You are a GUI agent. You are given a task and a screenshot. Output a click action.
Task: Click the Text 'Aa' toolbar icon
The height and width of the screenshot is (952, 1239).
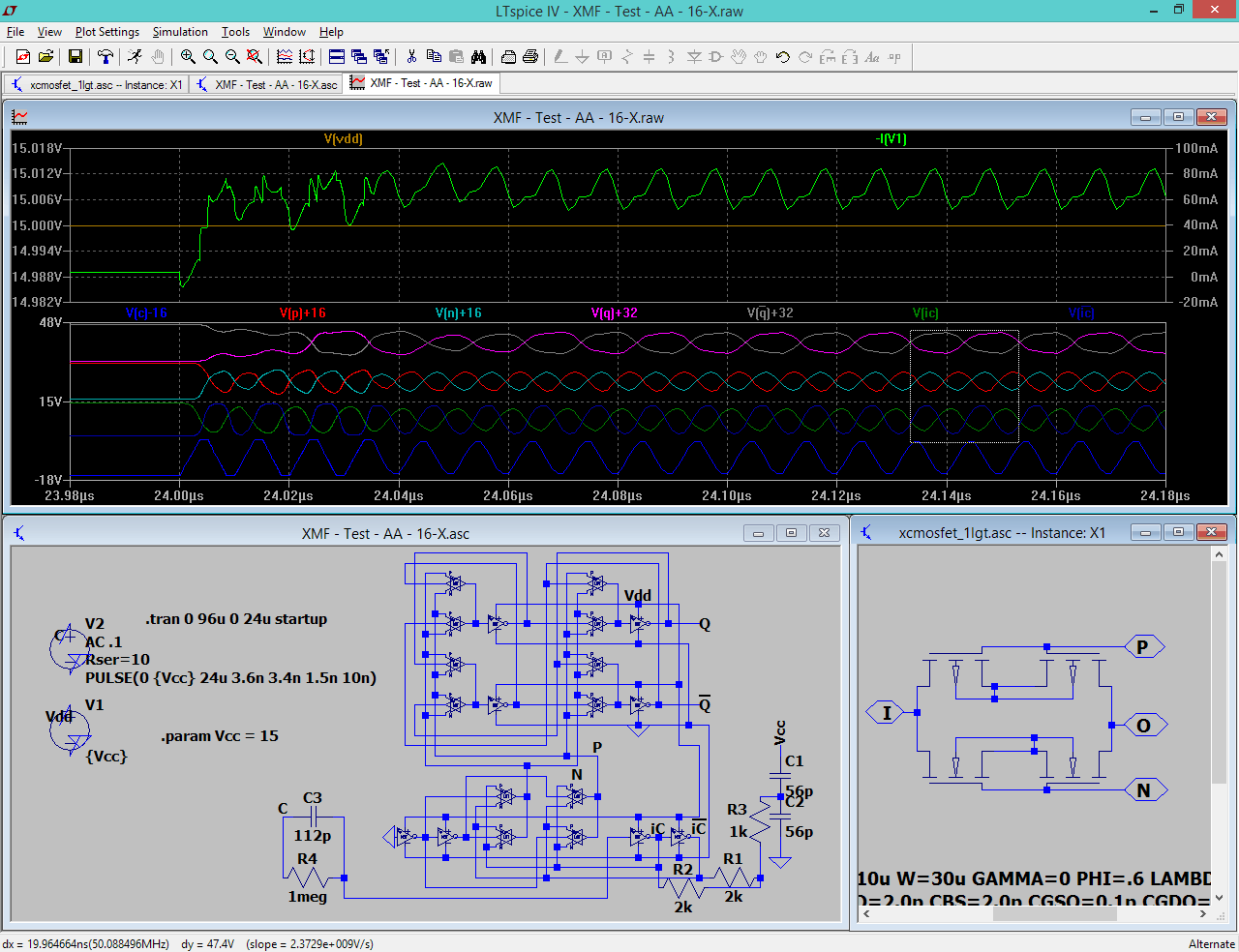(x=872, y=57)
